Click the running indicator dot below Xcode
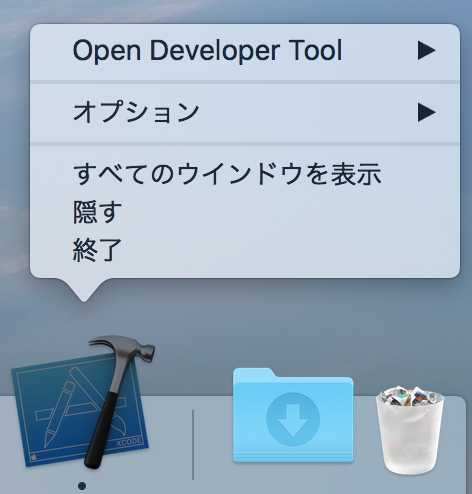This screenshot has height=494, width=472. (x=82, y=486)
